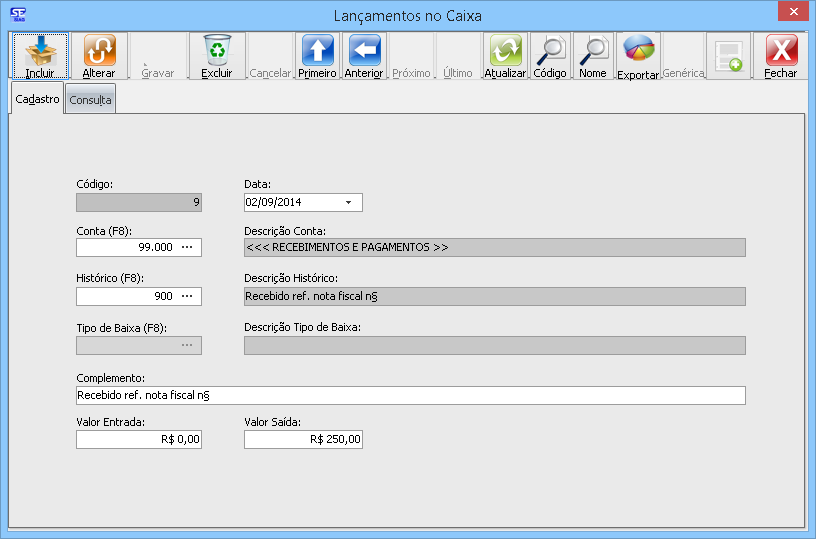The image size is (816, 539).
Task: Focus the Valor Entrada field
Action: click(139, 439)
